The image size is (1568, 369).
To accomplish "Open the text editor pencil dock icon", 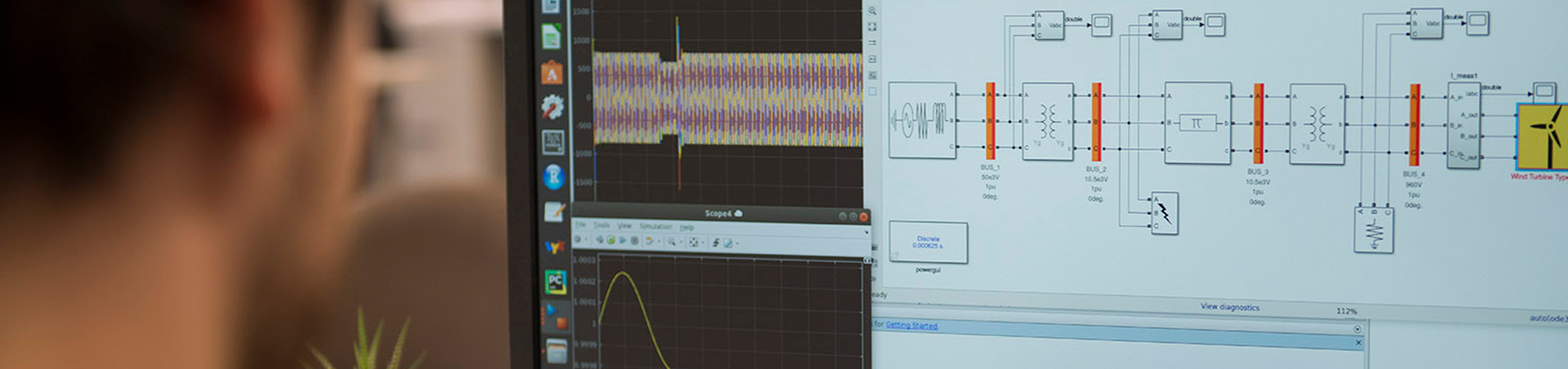I will tap(555, 211).
